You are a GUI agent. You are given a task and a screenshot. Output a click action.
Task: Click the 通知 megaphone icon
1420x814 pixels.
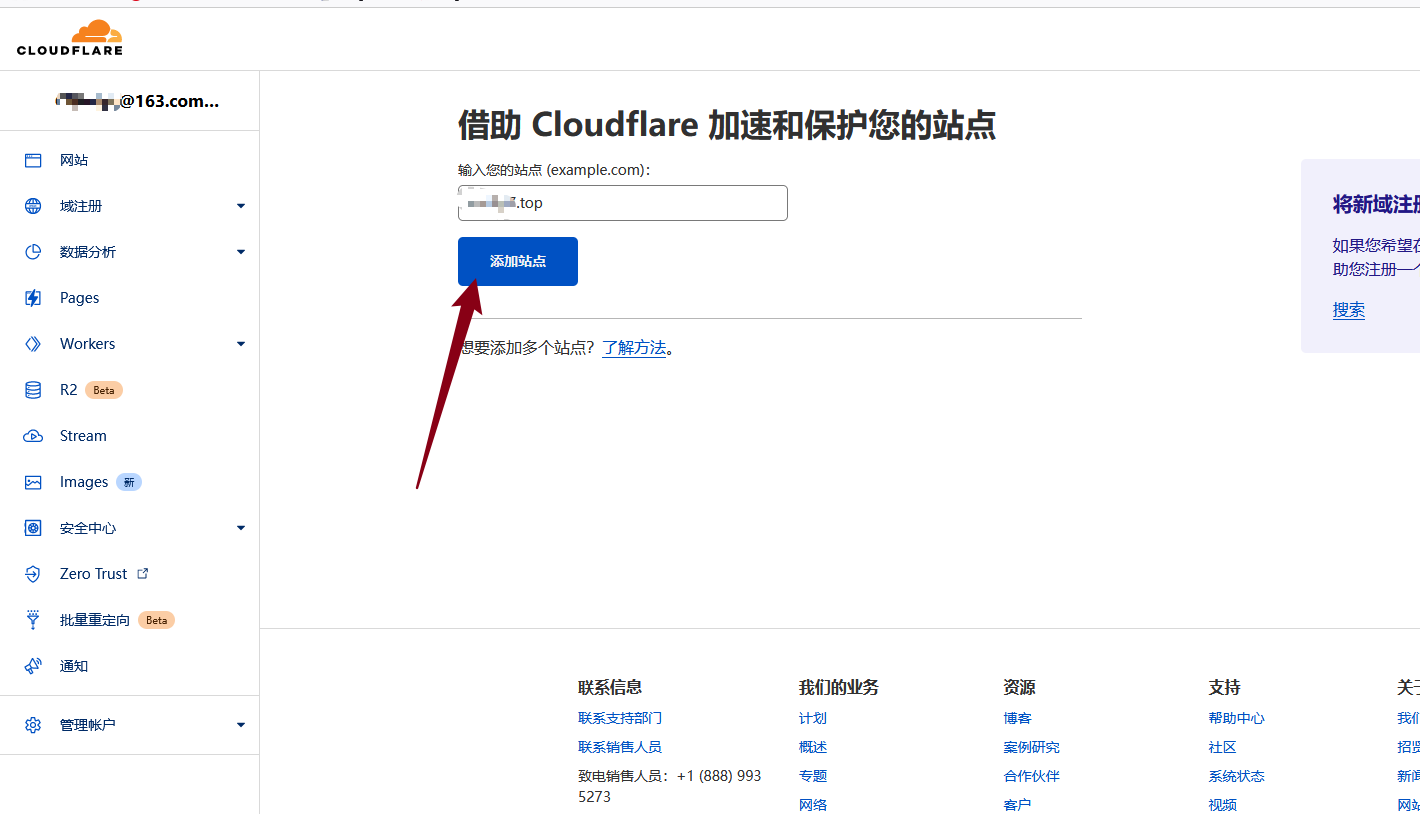pos(33,666)
